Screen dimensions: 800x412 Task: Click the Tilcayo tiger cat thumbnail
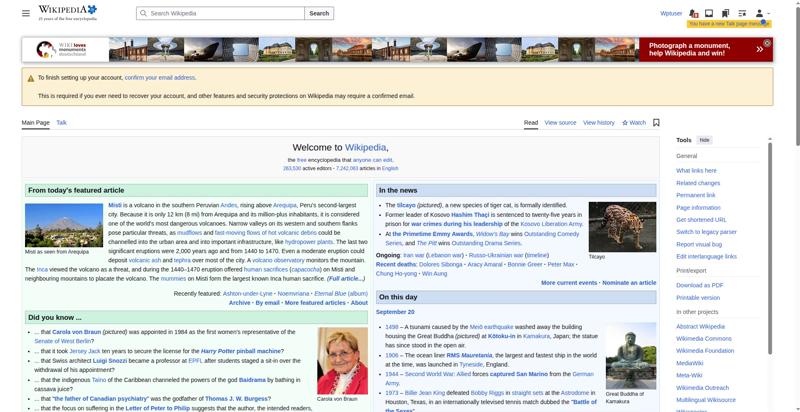pos(622,227)
